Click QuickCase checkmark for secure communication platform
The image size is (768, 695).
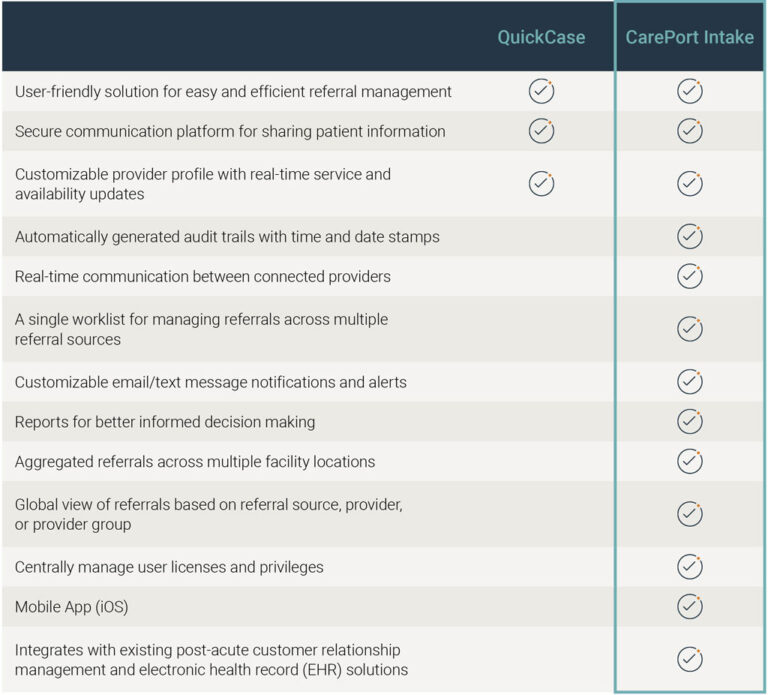541,131
